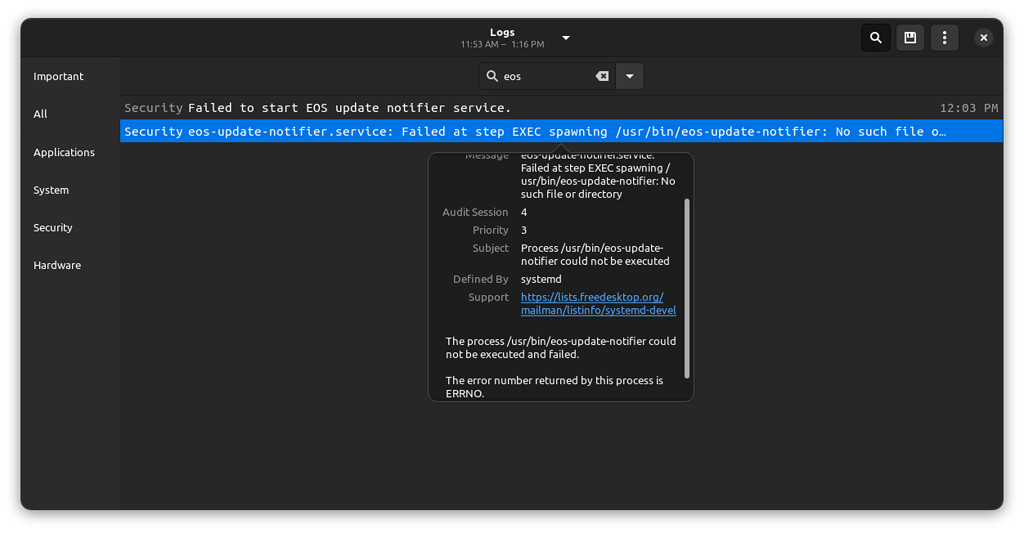
Task: Open the System logs category
Action: [x=51, y=190]
